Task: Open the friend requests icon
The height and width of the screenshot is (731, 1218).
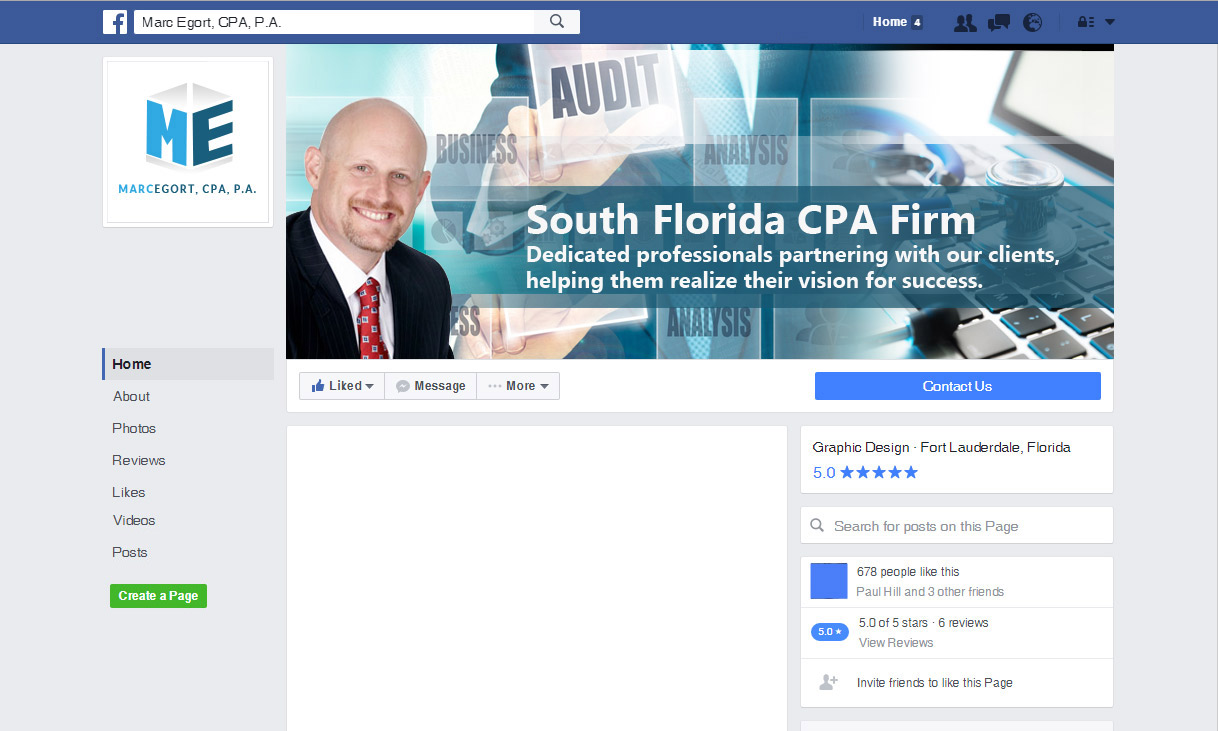Action: pos(965,22)
